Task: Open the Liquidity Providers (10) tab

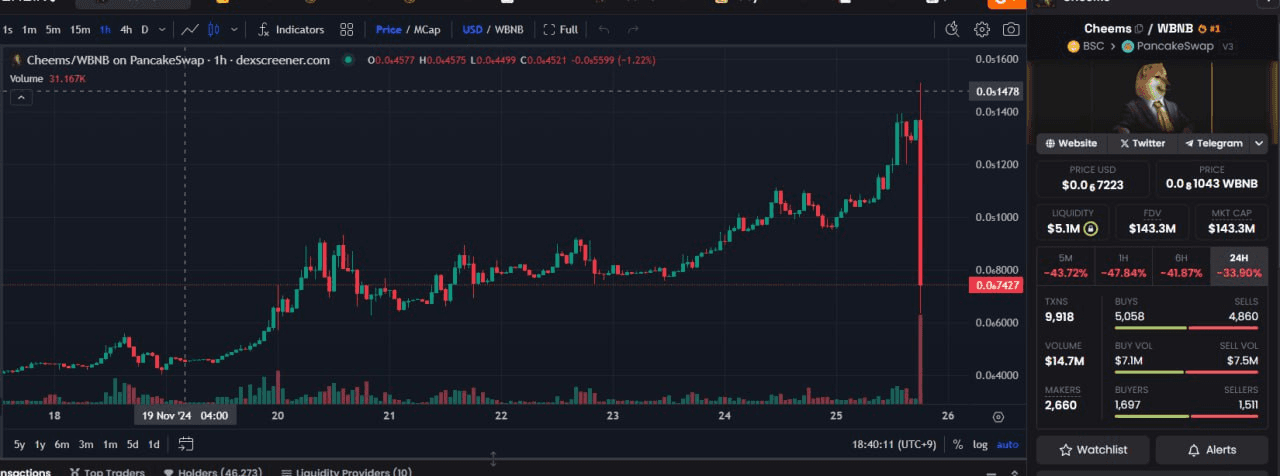Action: tap(346, 471)
